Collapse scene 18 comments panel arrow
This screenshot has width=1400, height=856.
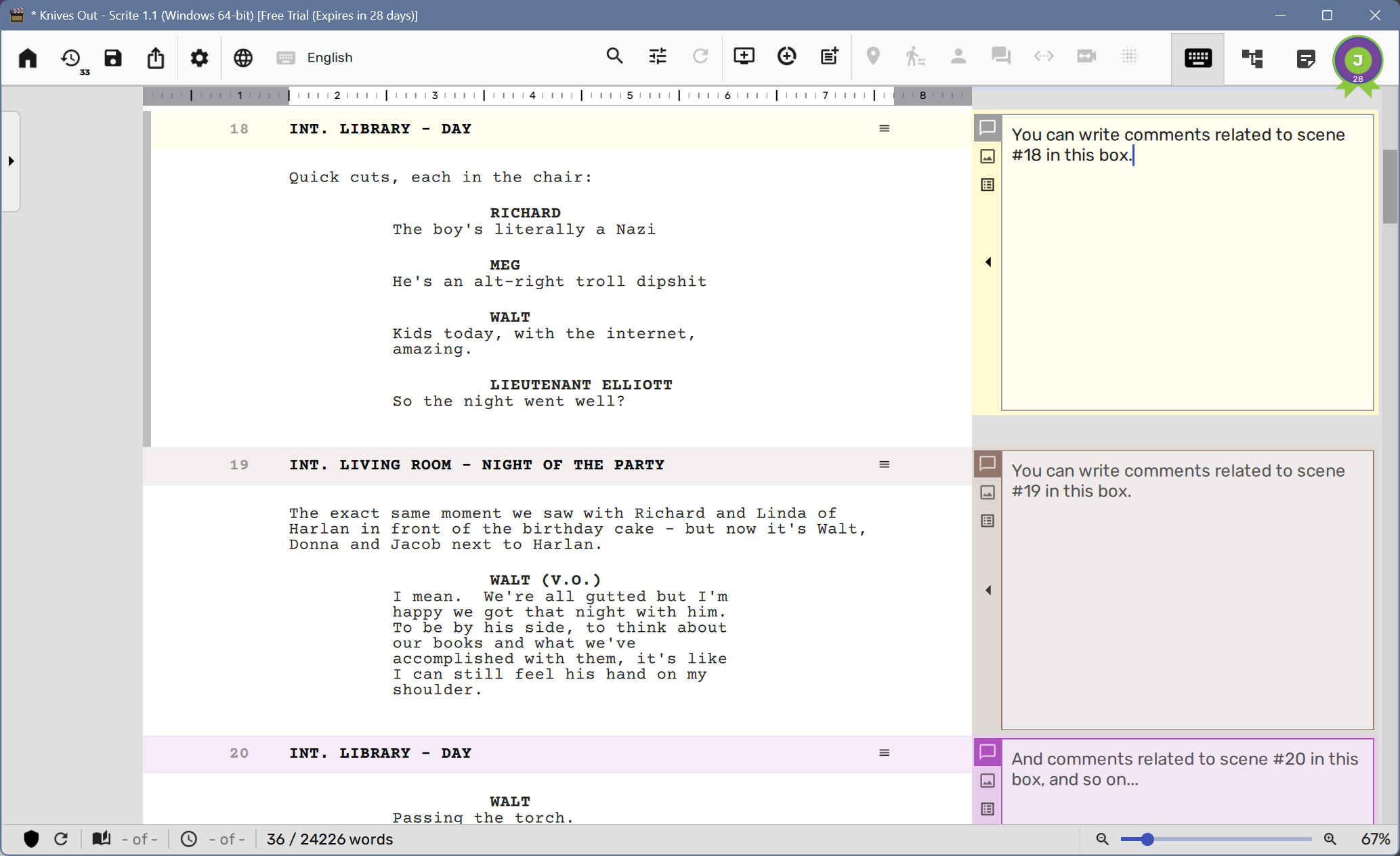click(988, 262)
